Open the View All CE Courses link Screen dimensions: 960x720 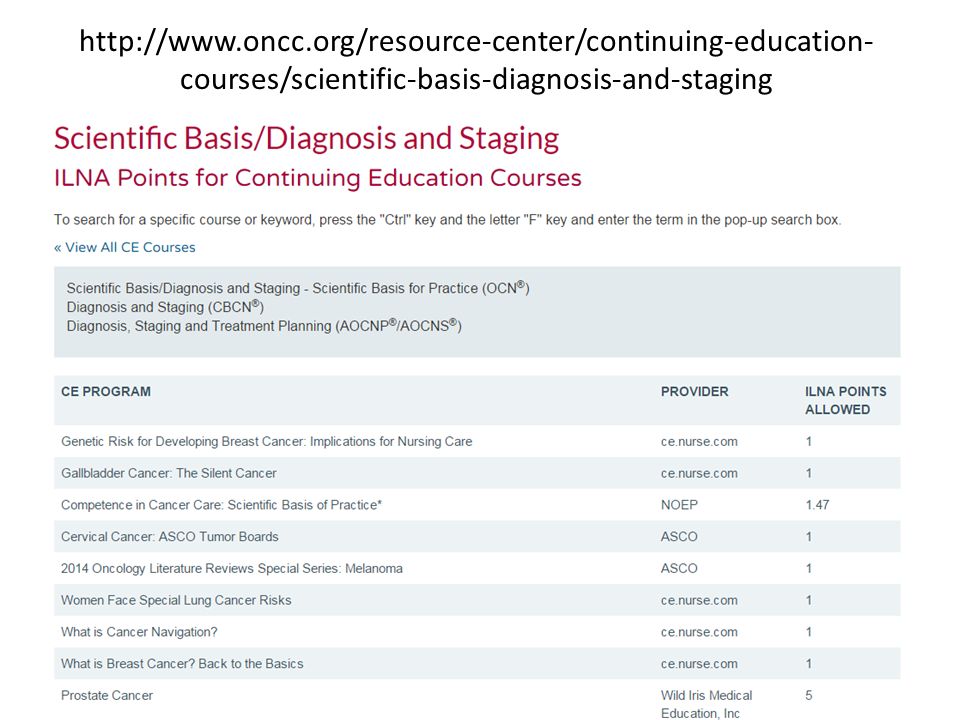click(125, 247)
